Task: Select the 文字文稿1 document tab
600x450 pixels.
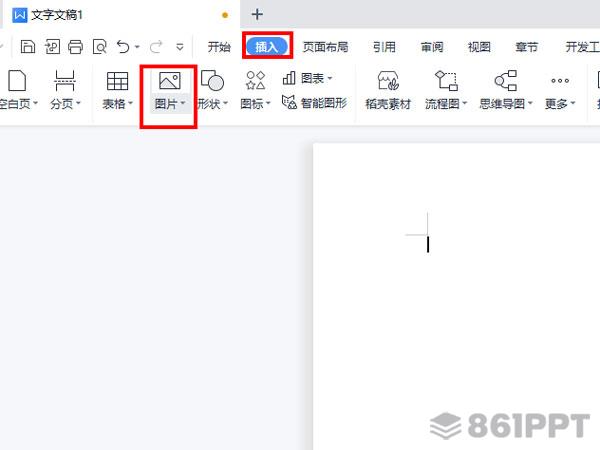Action: click(121, 15)
